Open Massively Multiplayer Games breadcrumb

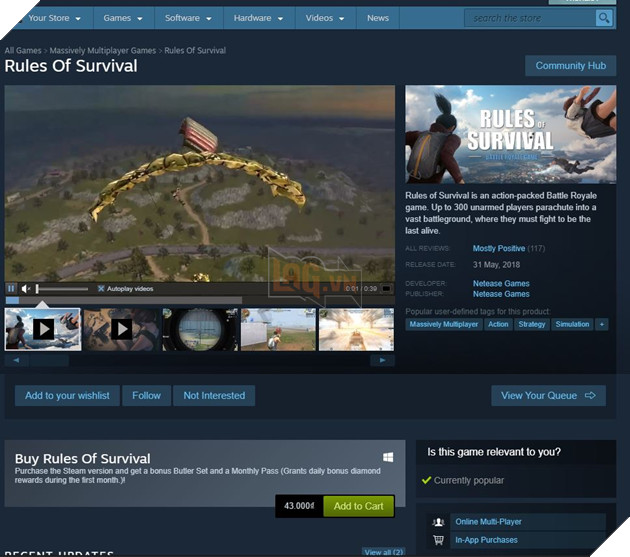pos(102,51)
